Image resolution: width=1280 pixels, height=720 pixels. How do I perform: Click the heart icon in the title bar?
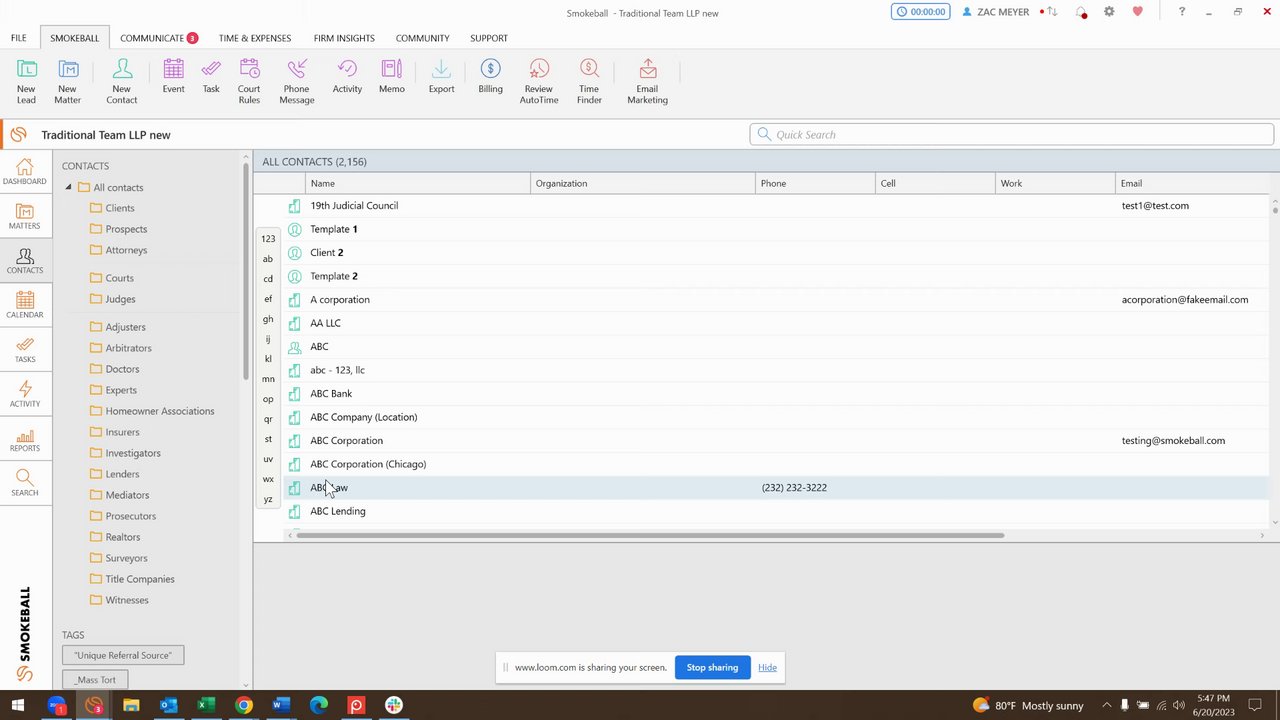point(1137,12)
